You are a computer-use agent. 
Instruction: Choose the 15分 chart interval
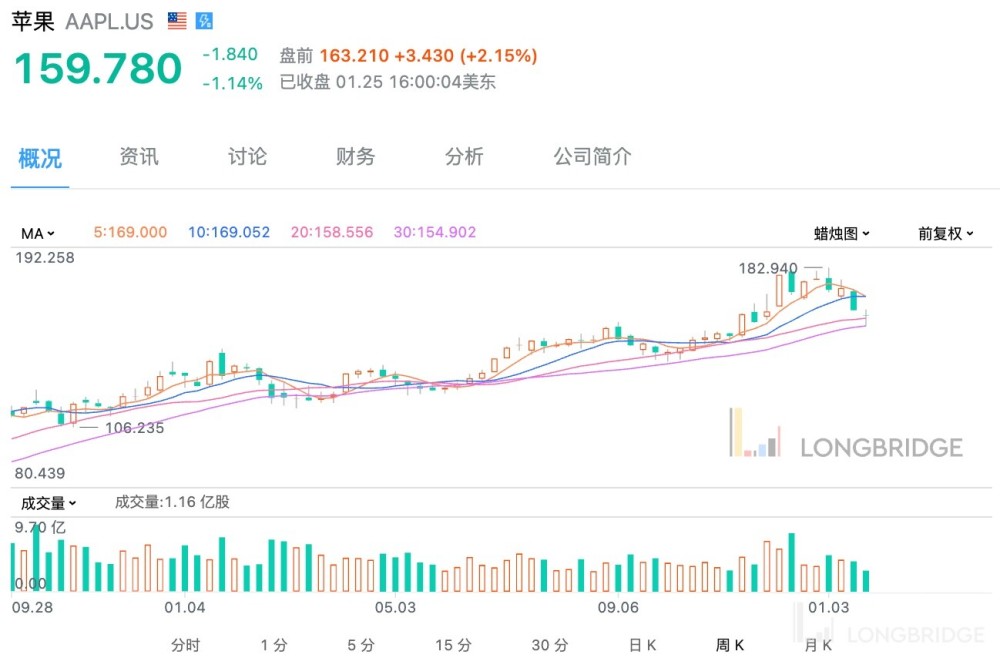[x=453, y=645]
